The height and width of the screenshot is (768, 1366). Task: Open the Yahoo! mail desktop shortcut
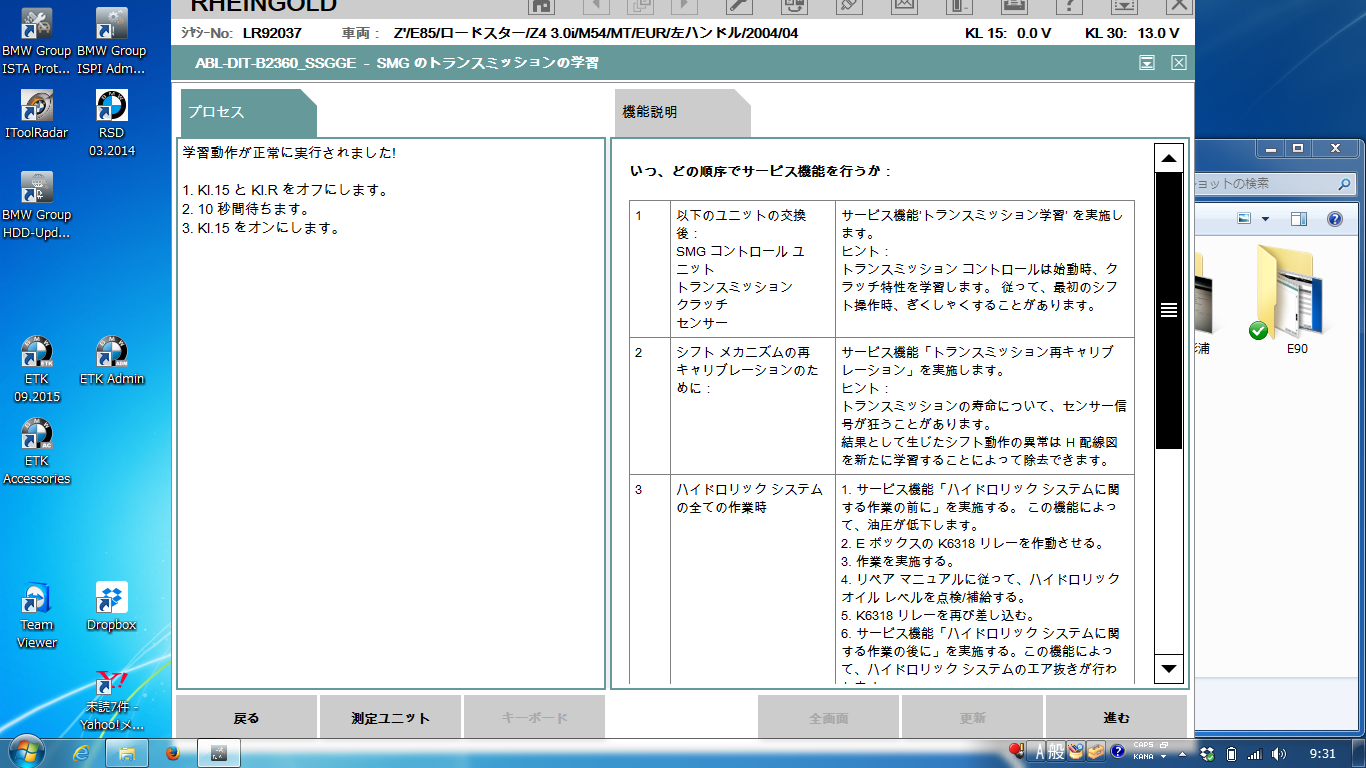pyautogui.click(x=111, y=700)
